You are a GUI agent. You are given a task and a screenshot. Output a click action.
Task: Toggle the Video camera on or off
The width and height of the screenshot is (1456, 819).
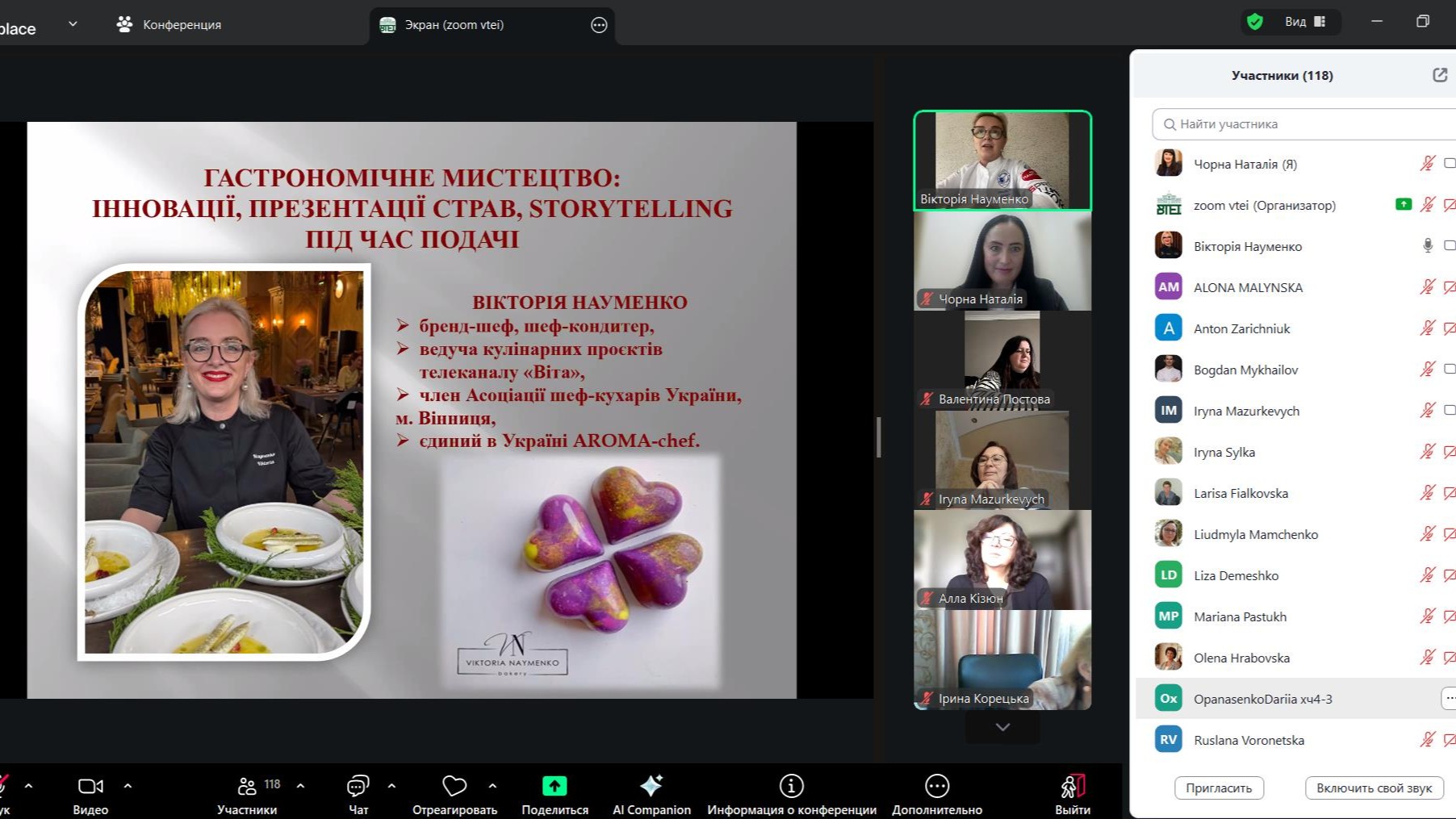pos(90,786)
